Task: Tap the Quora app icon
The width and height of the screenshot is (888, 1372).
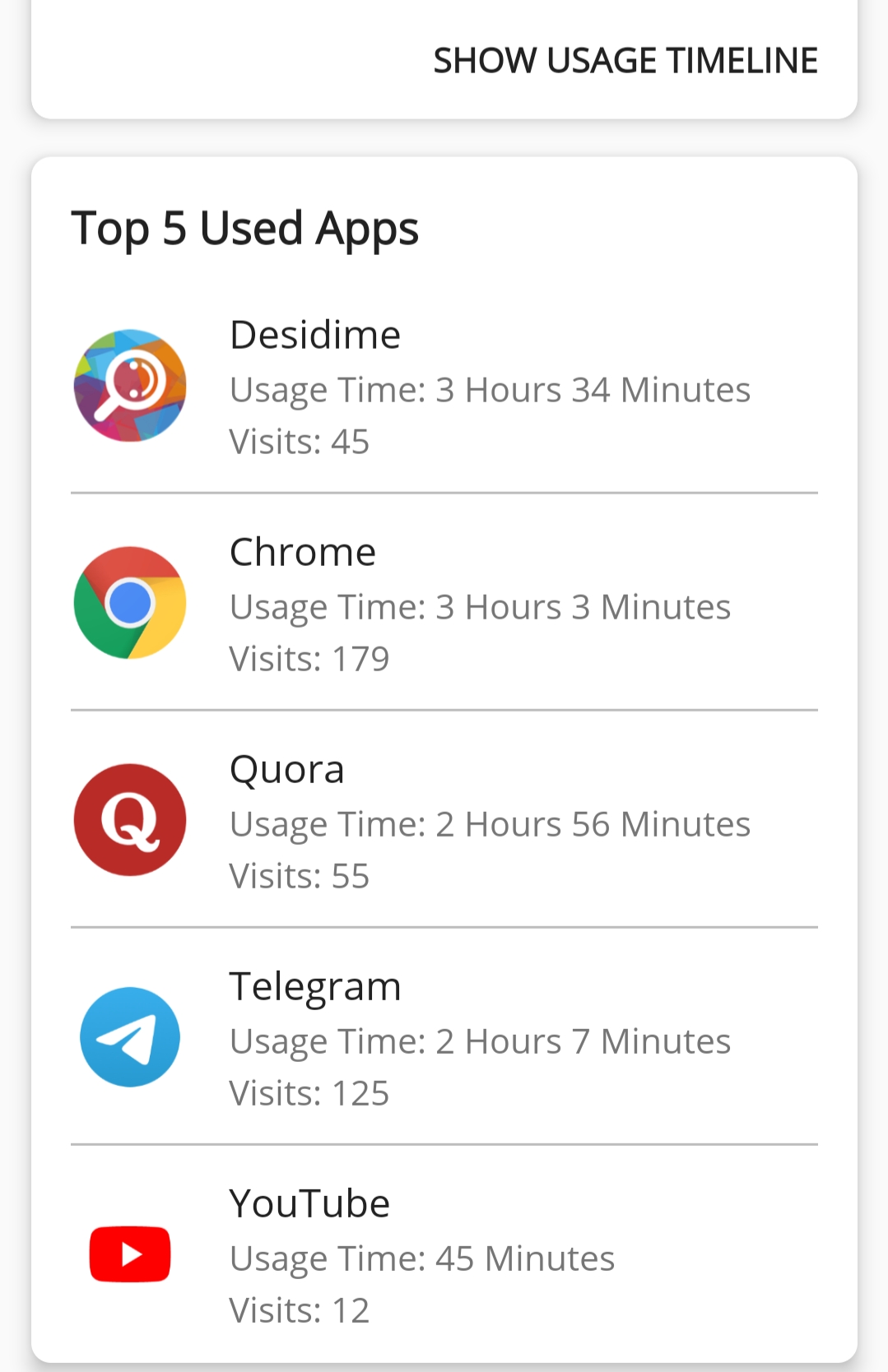Action: point(130,820)
